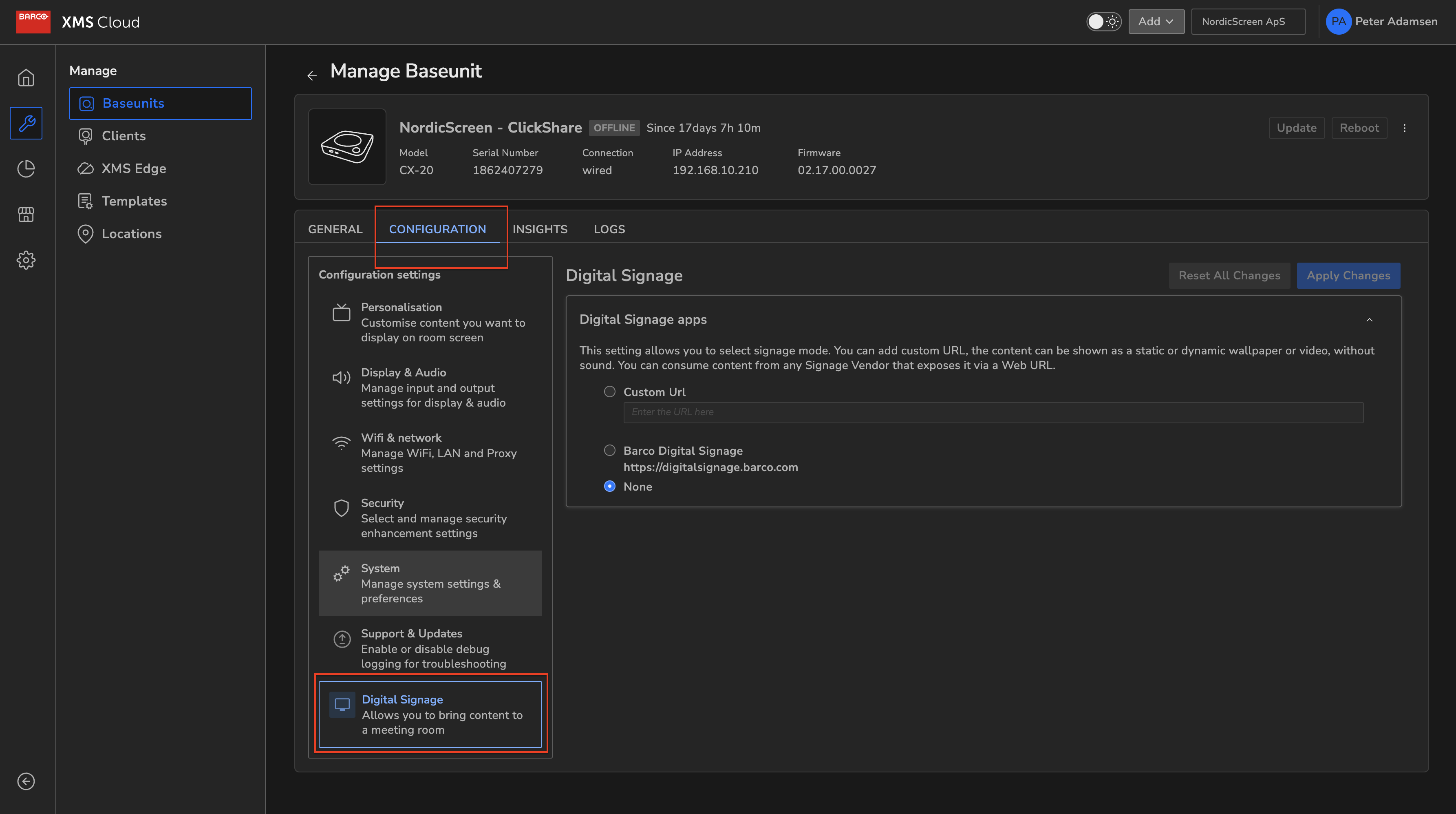Click the Personalisation TV icon
This screenshot has width=1456, height=814.
pyautogui.click(x=342, y=312)
